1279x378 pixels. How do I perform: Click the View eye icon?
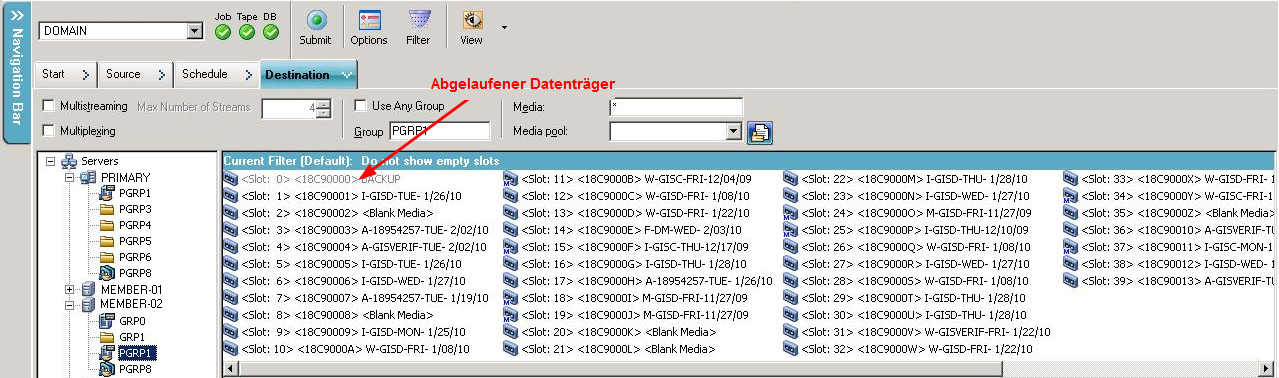(x=471, y=19)
